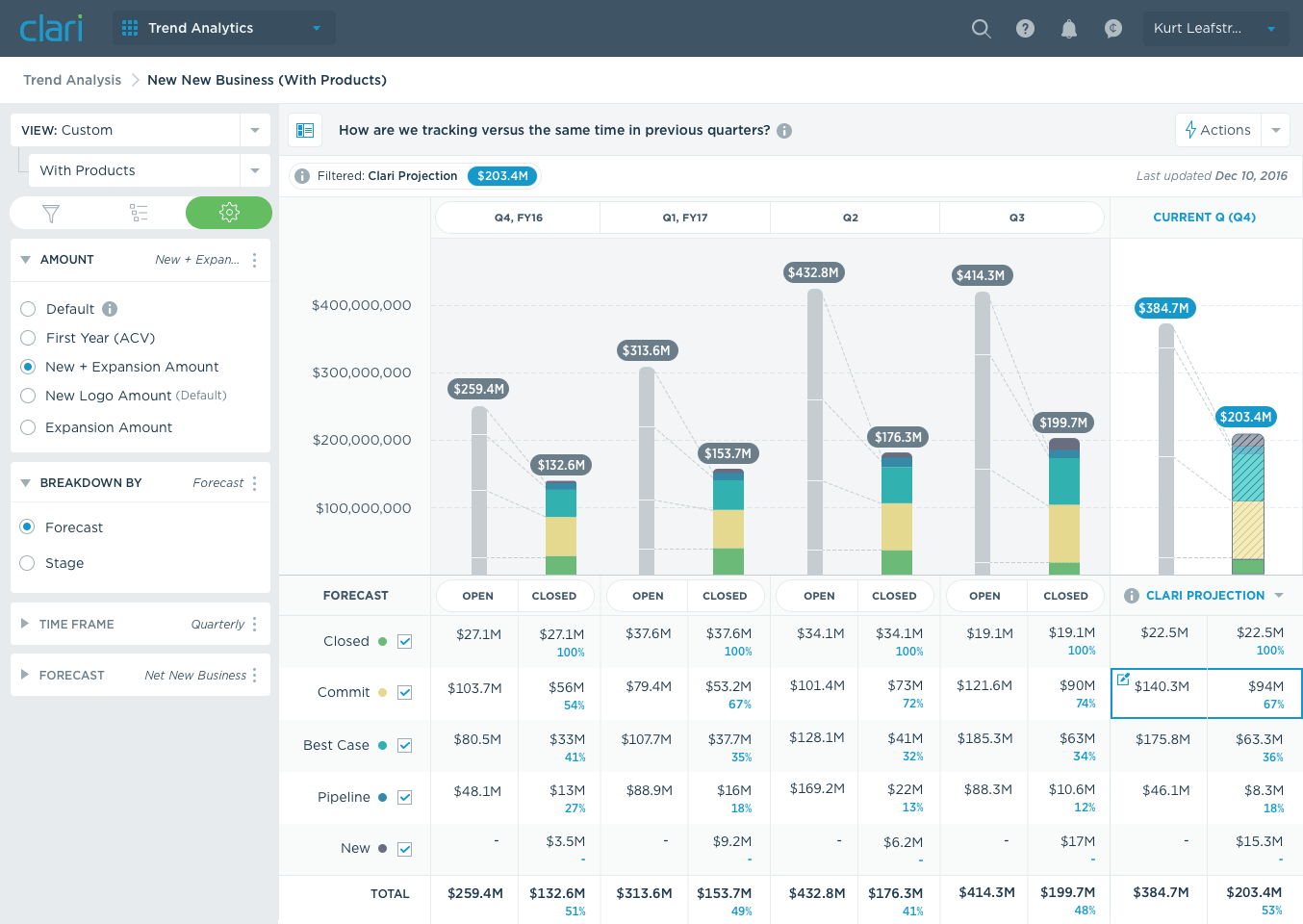This screenshot has width=1303, height=924.
Task: Open the Kurt Leafstr... user menu
Action: pos(1216,28)
